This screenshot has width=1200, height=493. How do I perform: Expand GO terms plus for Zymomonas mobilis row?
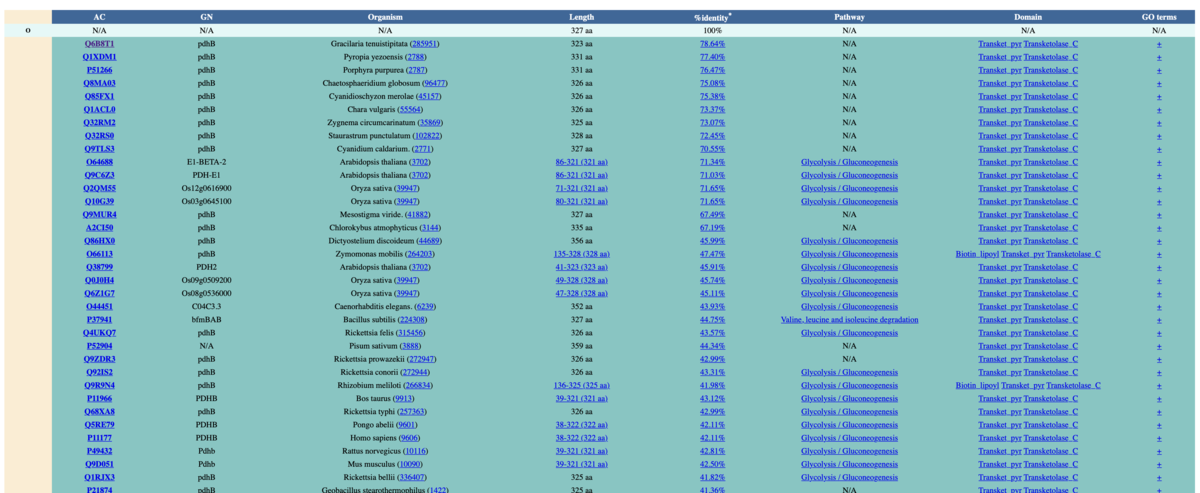point(1159,254)
